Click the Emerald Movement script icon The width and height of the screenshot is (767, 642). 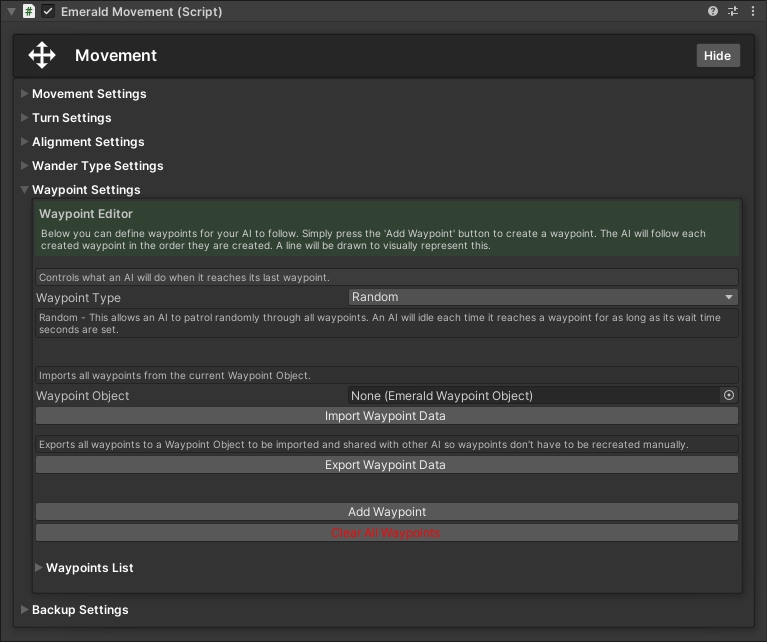pos(29,12)
